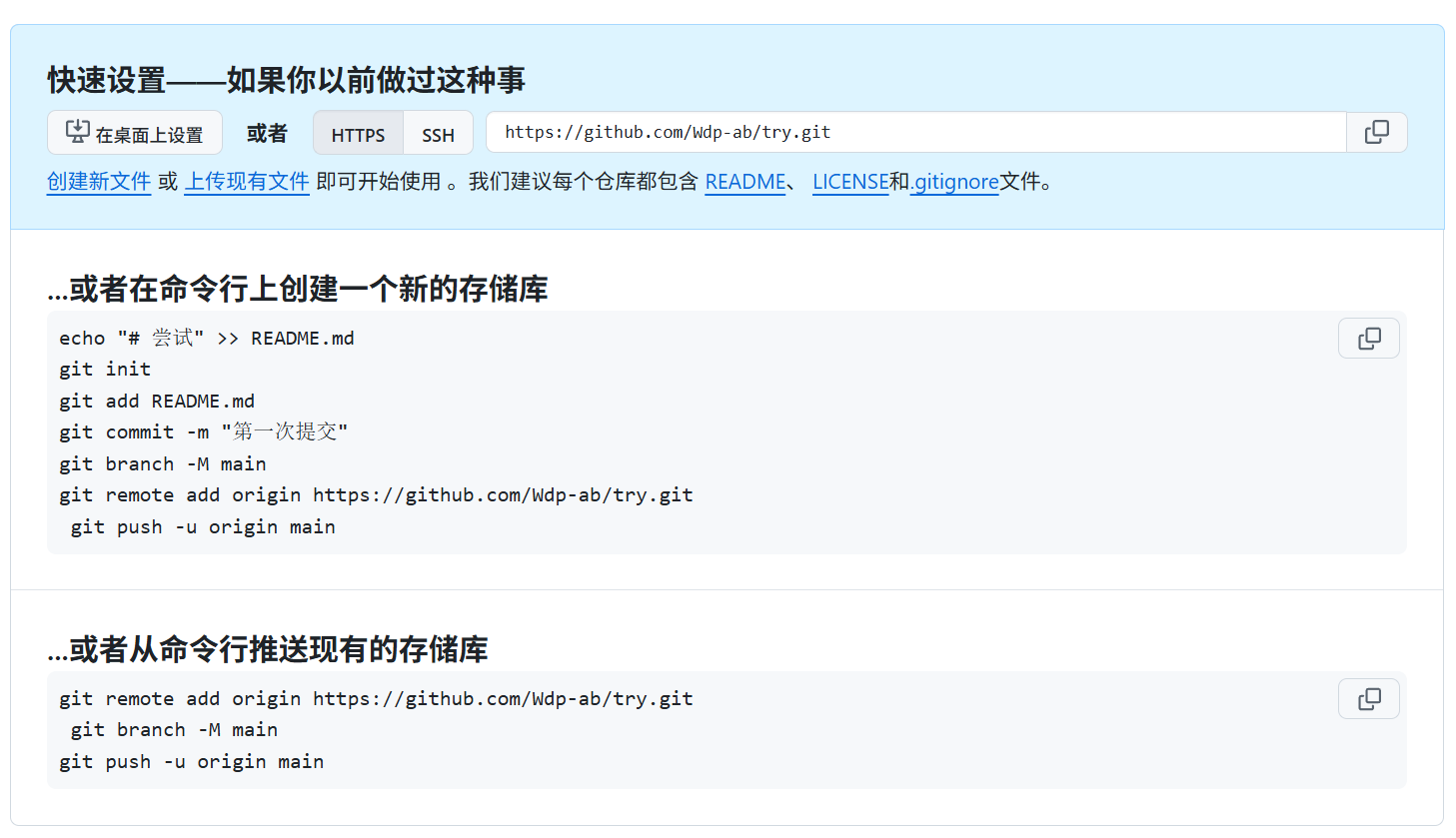Screen dimensions: 1456x838
Task: Click the echo README.md command line
Action: [206, 339]
